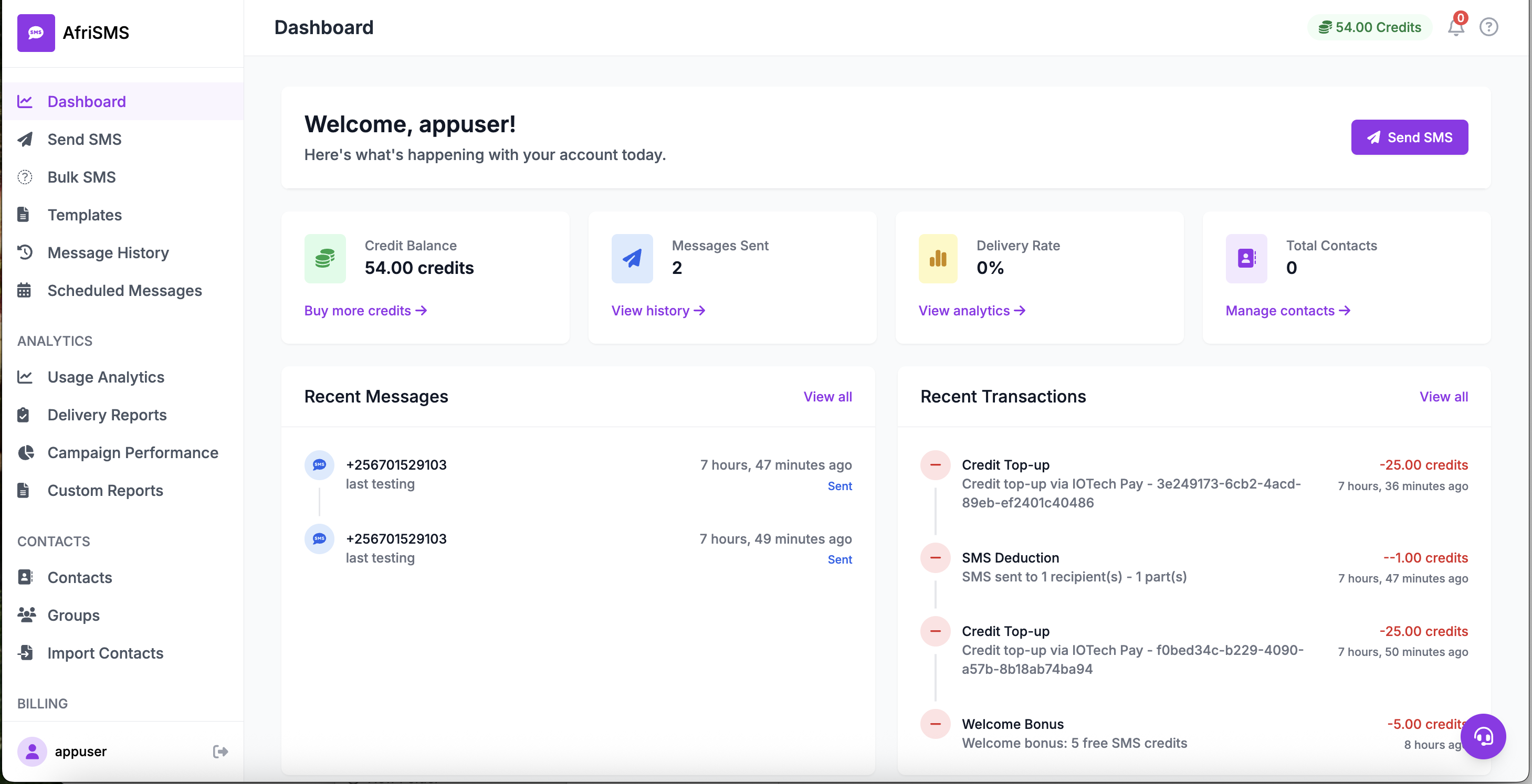Screen dimensions: 1532x784
Task: Click View all in Recent Transactions
Action: point(1443,396)
